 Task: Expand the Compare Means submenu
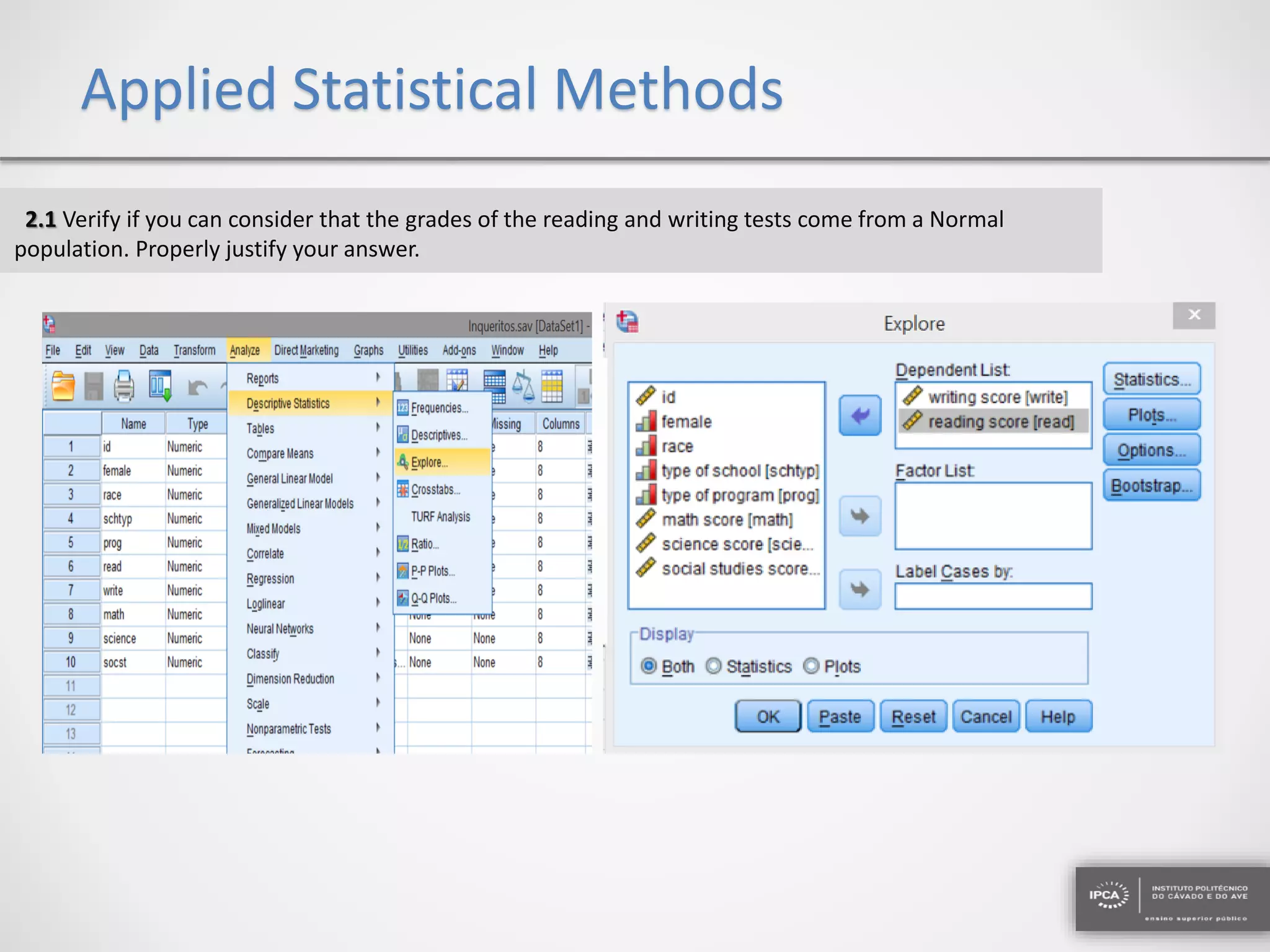point(310,453)
